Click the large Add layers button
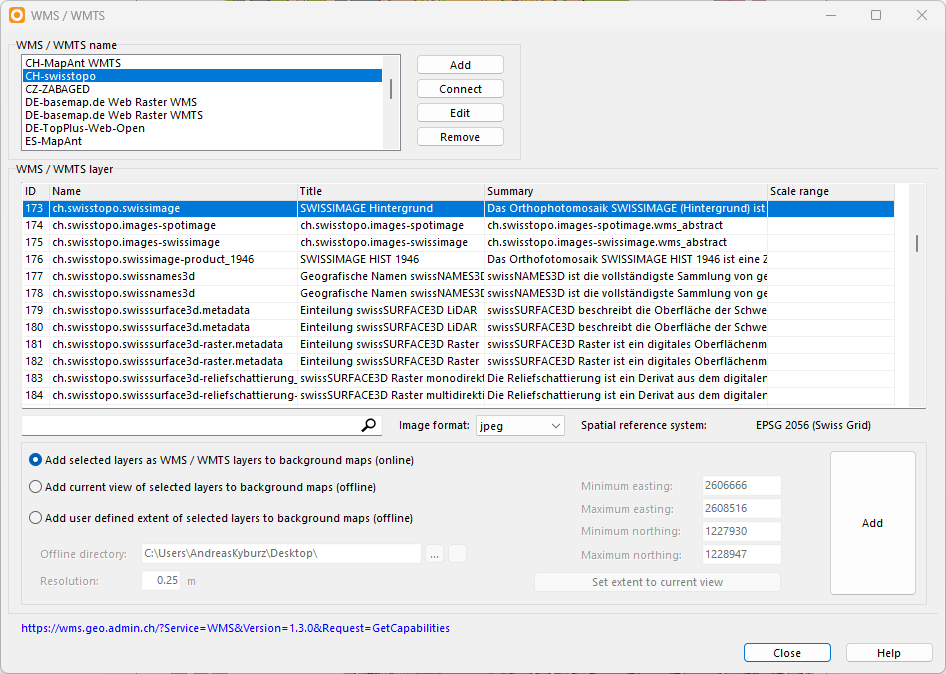 click(x=872, y=523)
